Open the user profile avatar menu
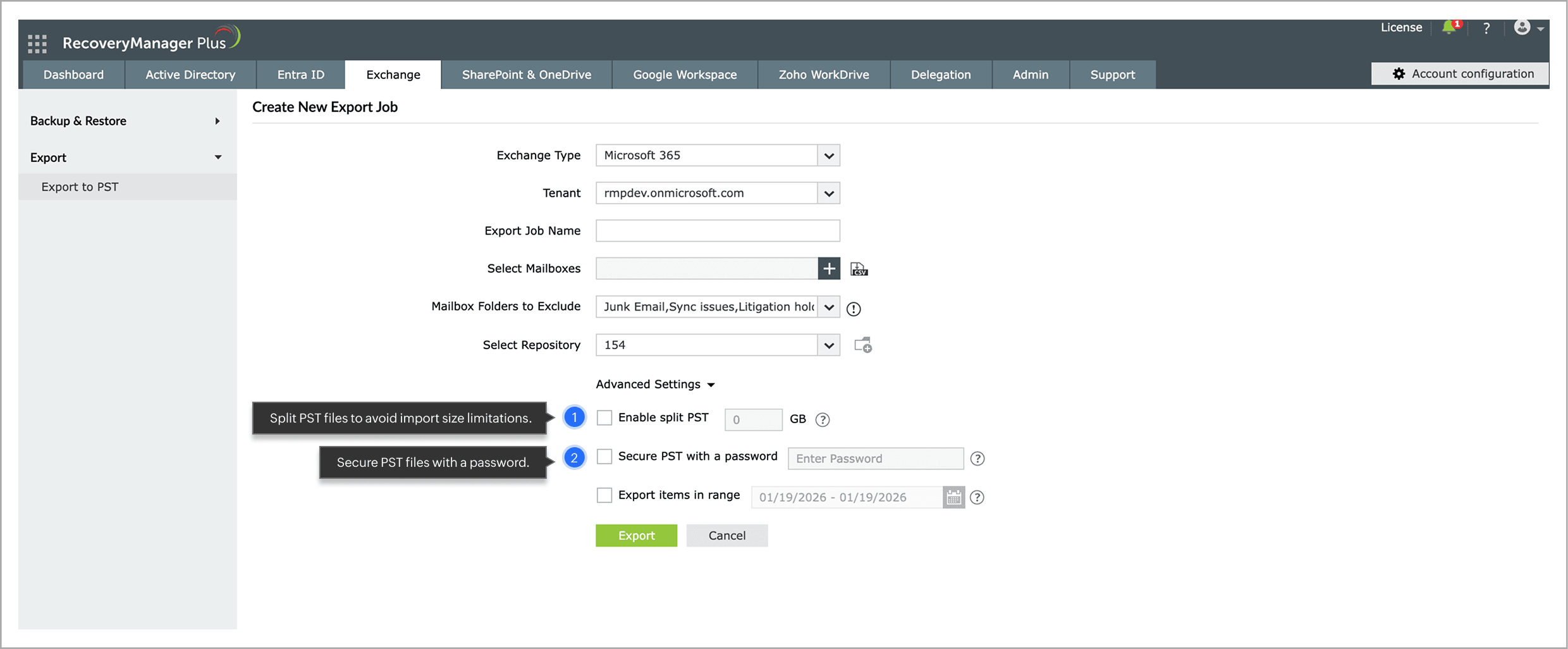 (1529, 28)
